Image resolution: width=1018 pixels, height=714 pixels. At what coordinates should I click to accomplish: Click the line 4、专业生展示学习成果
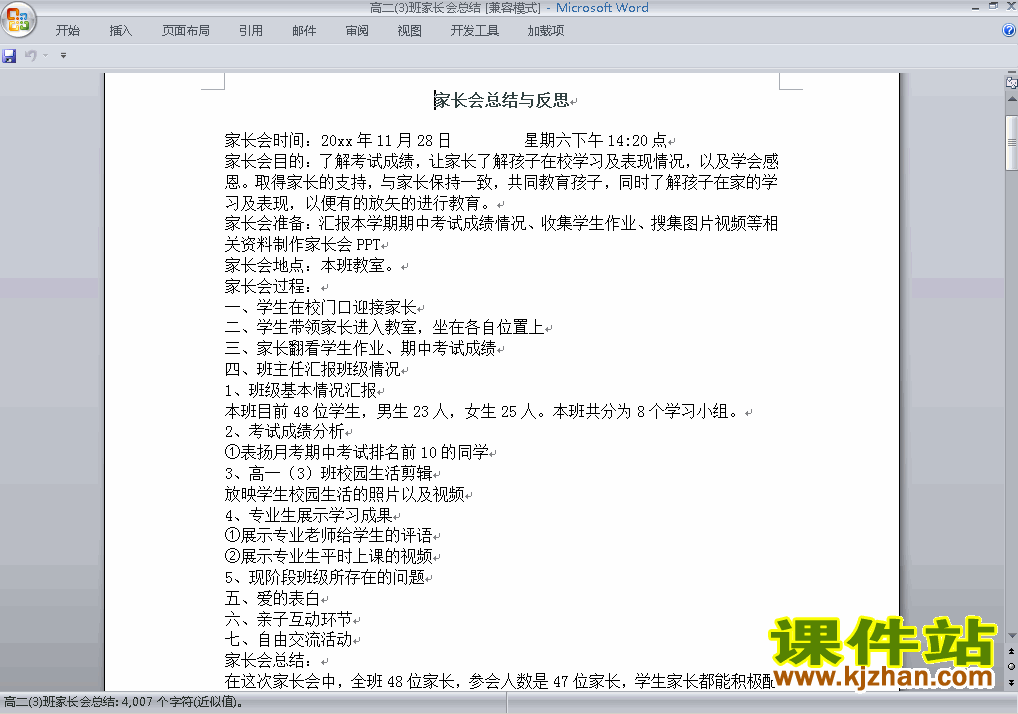click(309, 515)
